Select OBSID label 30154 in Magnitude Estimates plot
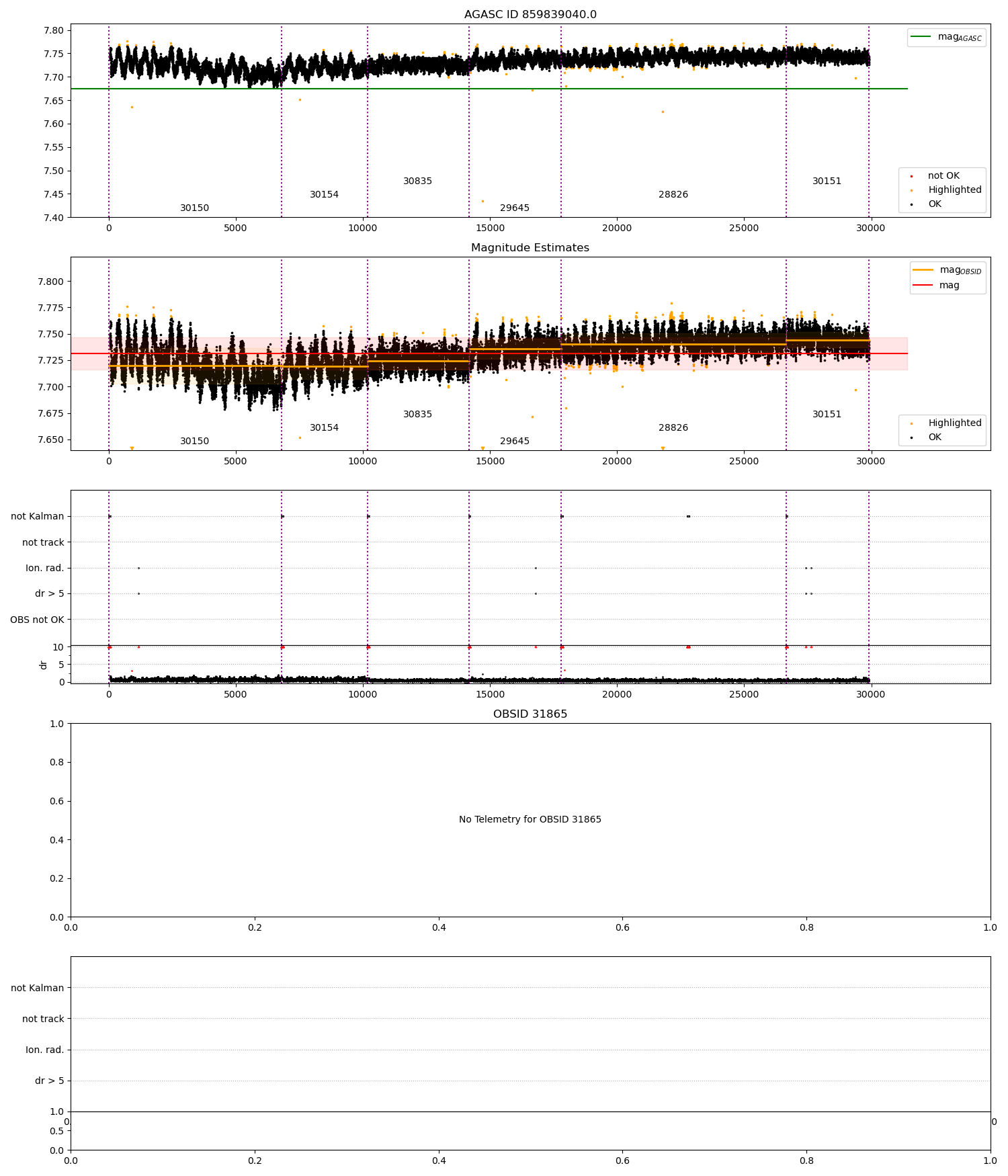 pos(324,428)
